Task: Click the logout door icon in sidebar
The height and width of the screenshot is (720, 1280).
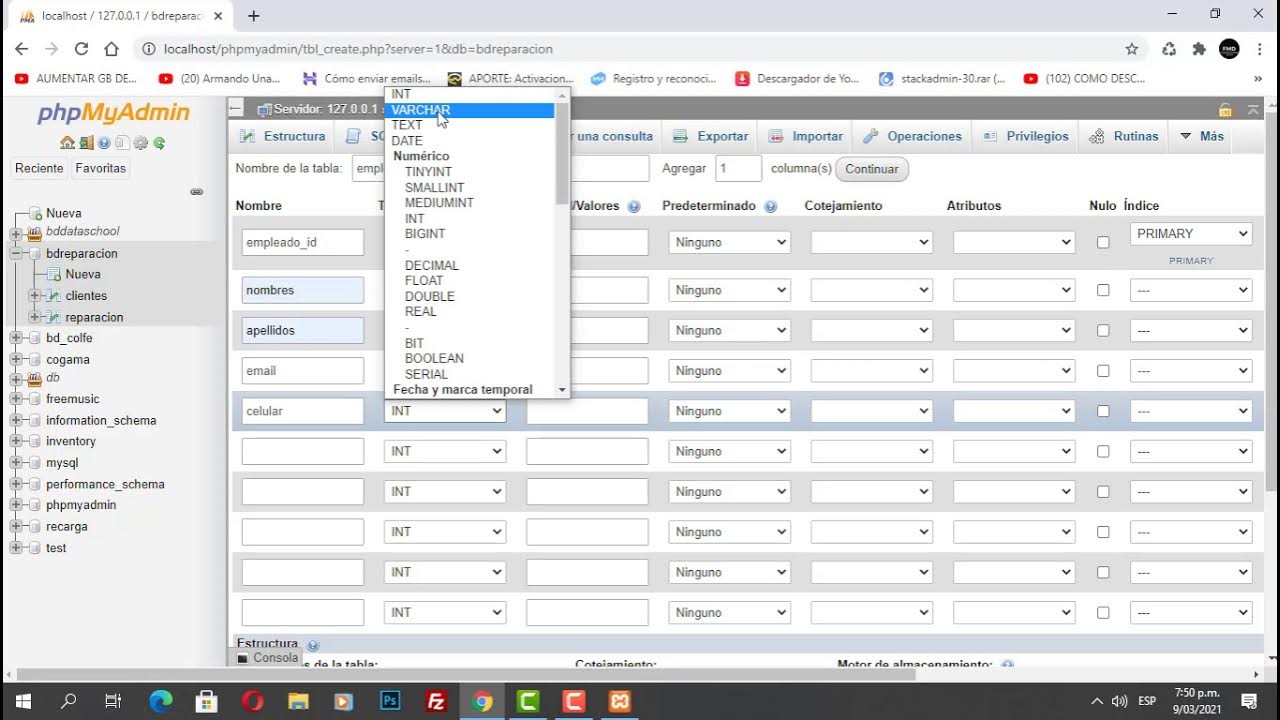Action: pos(86,143)
